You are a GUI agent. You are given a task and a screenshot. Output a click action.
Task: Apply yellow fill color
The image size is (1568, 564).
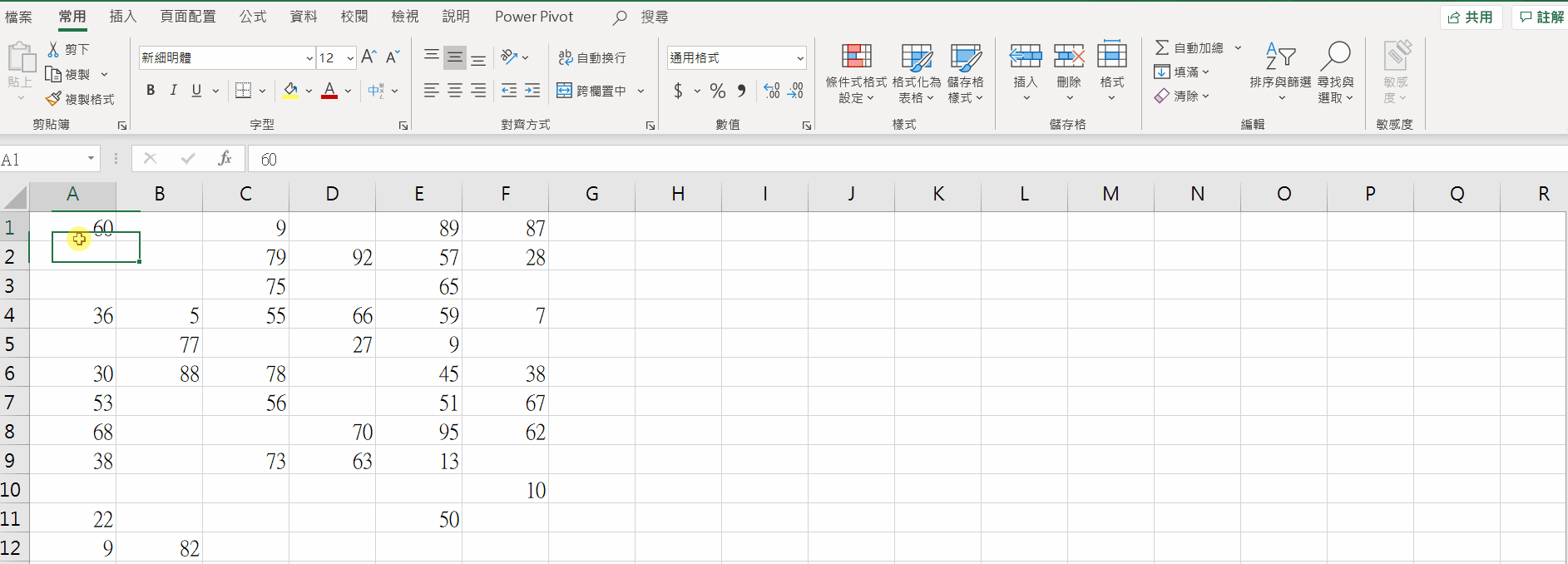tap(290, 91)
